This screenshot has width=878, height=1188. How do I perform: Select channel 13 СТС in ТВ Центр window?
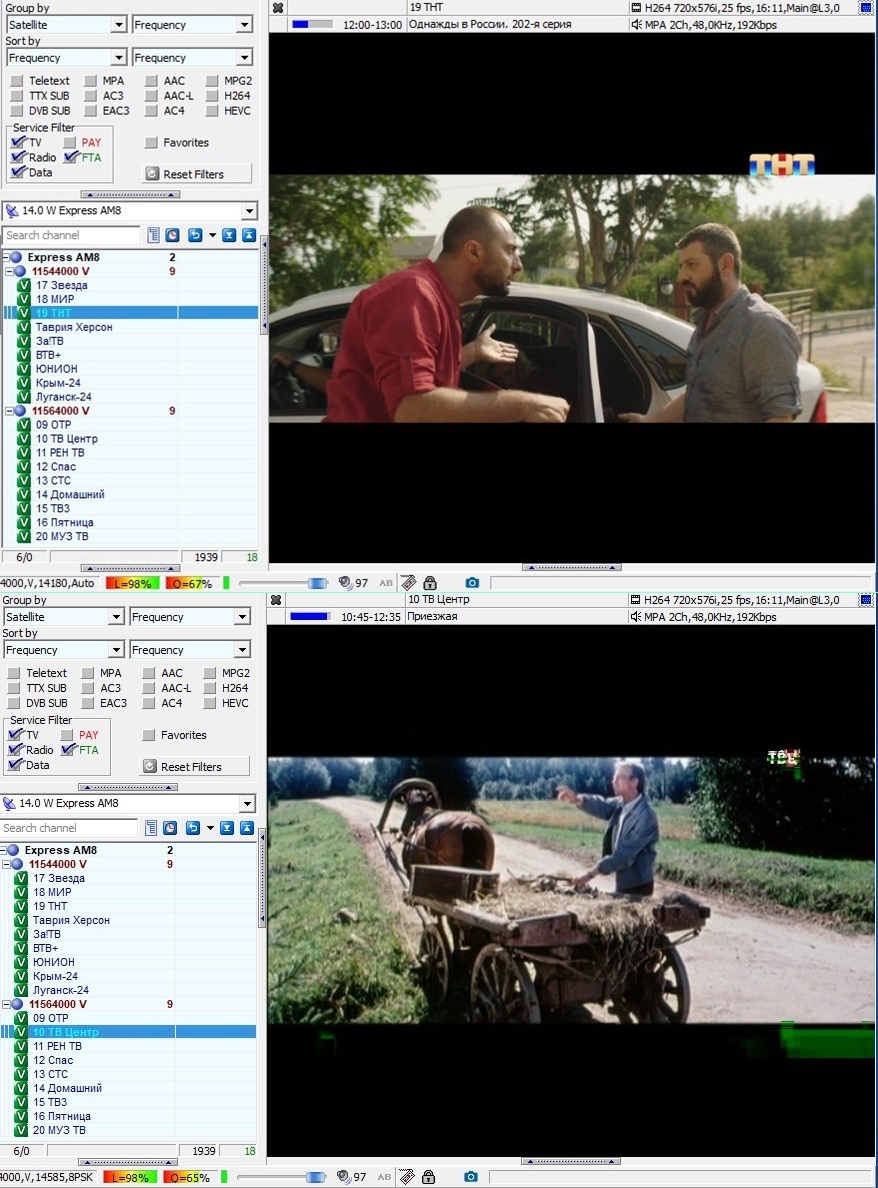click(x=50, y=1074)
